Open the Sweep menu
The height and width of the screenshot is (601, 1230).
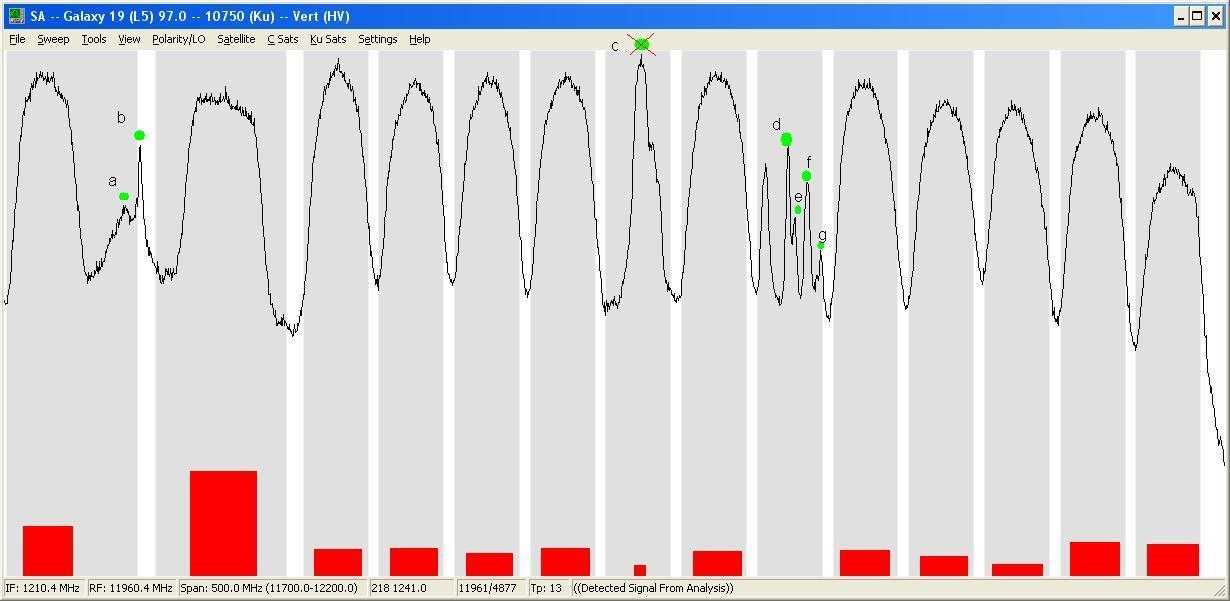(x=53, y=39)
